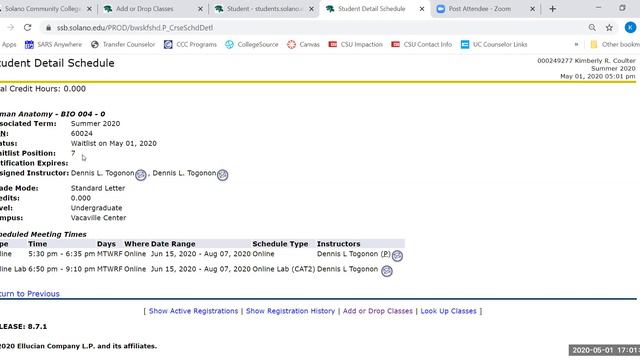
Task: Close the Student Detail Schedule tab
Action: click(422, 9)
